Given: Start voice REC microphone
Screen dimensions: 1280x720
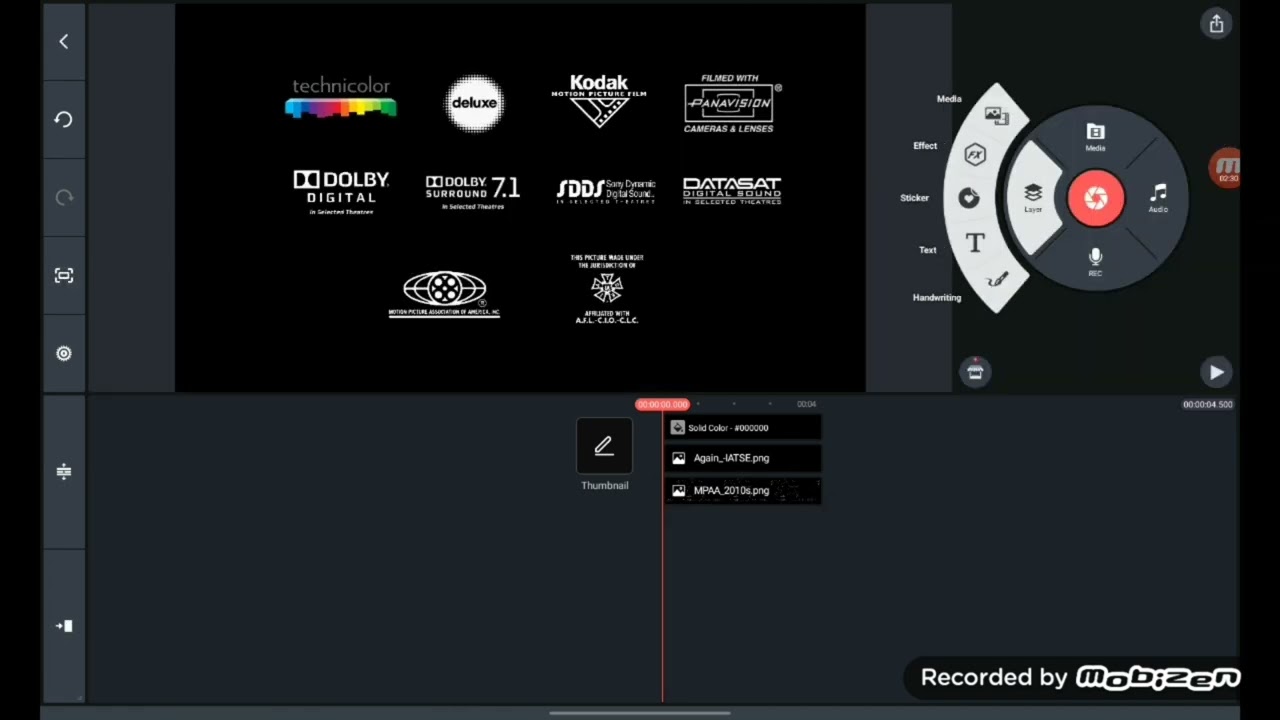Looking at the screenshot, I should pyautogui.click(x=1095, y=262).
